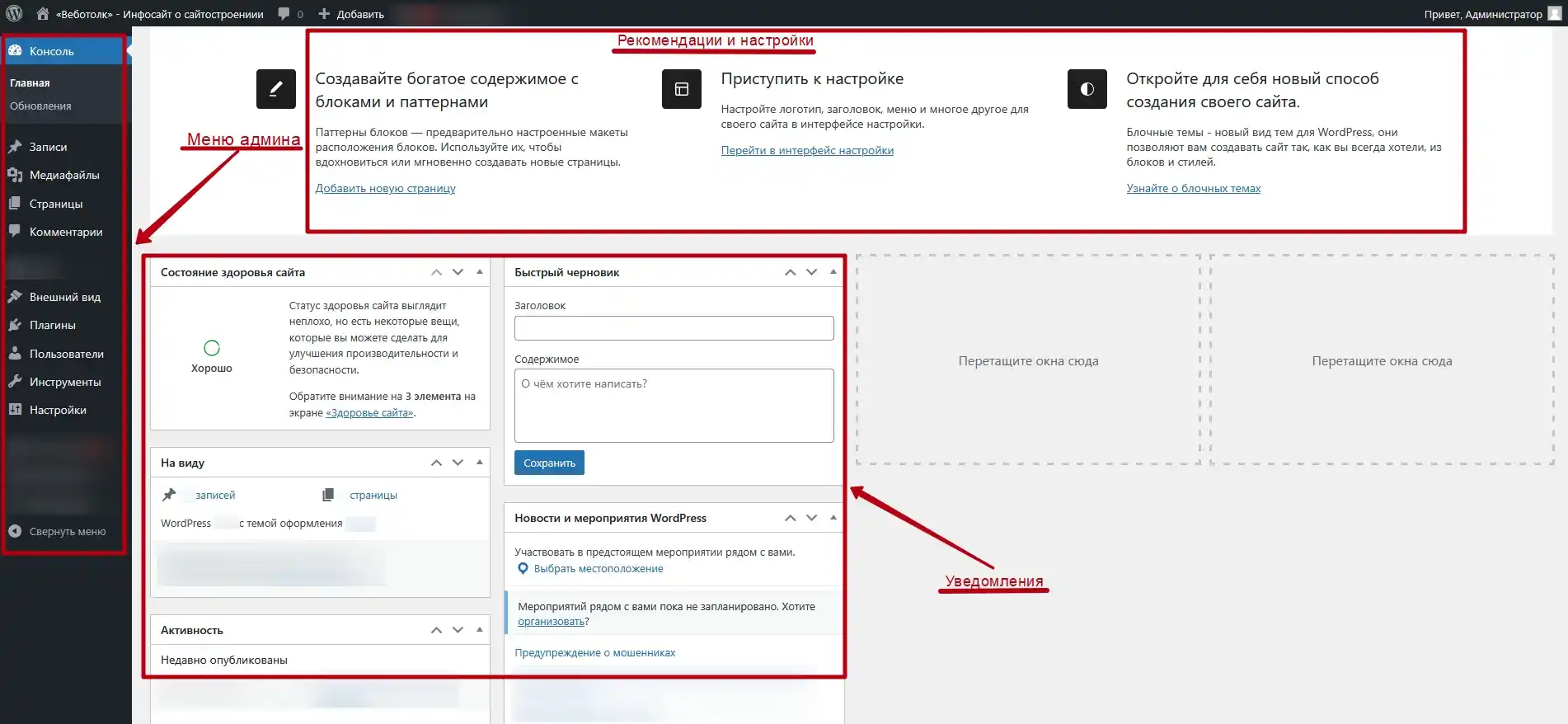Click the Инструменты wrench icon
This screenshot has height=724, width=1568.
tap(15, 382)
